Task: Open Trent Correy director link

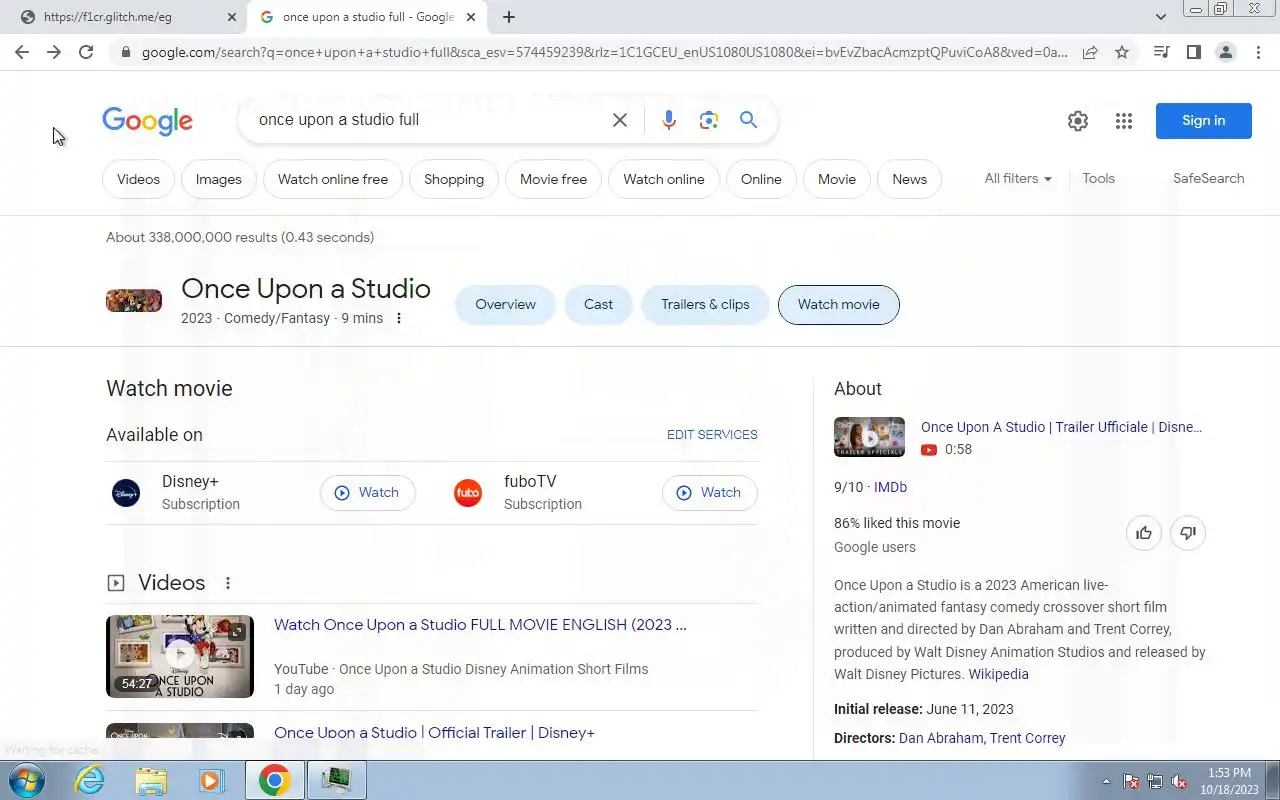Action: pos(1028,738)
